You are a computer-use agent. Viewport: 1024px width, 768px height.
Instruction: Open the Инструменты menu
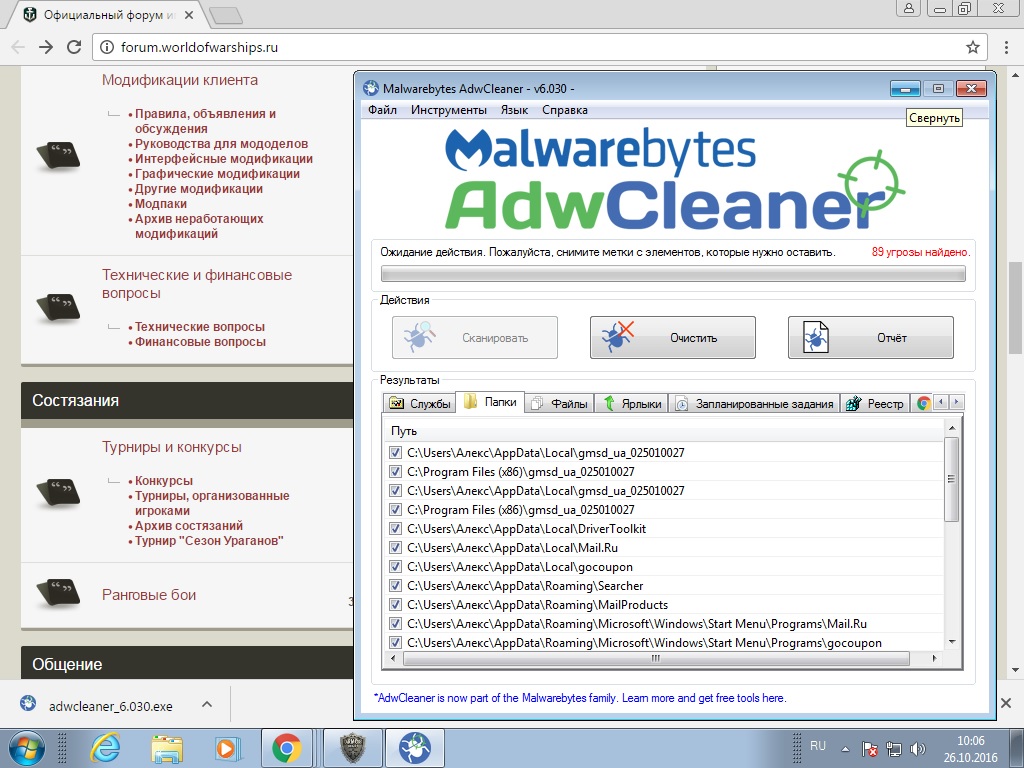click(x=449, y=110)
